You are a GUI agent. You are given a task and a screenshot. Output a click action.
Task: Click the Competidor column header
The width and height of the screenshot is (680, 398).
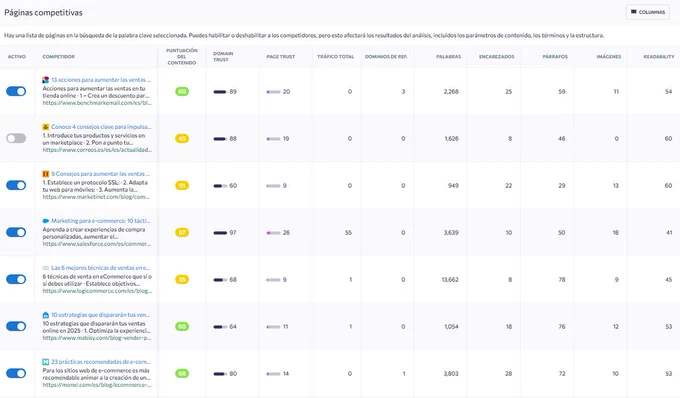[59, 57]
